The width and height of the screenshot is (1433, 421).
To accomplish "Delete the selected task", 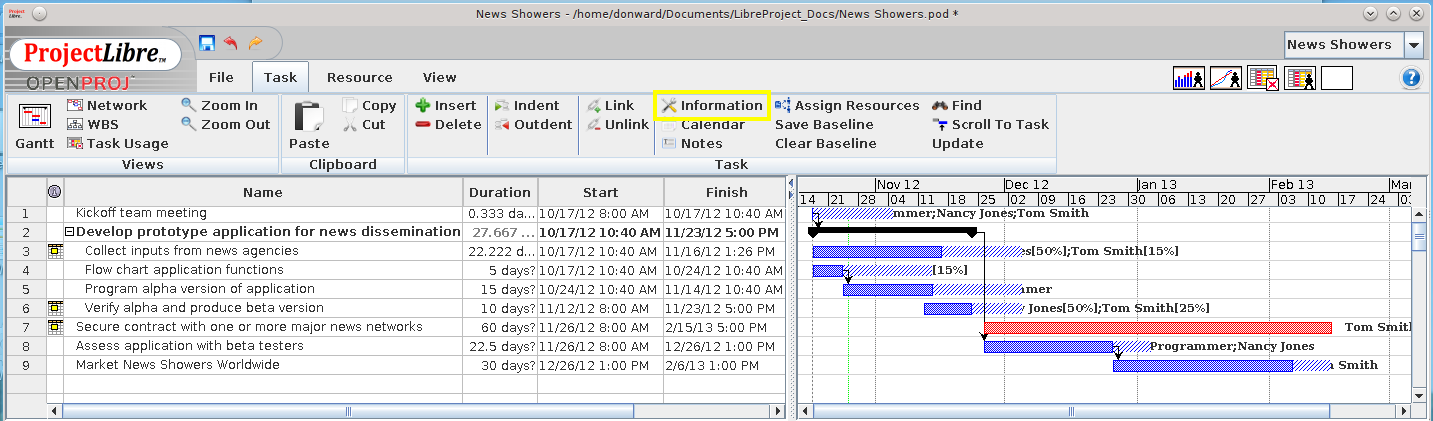I will (x=448, y=124).
